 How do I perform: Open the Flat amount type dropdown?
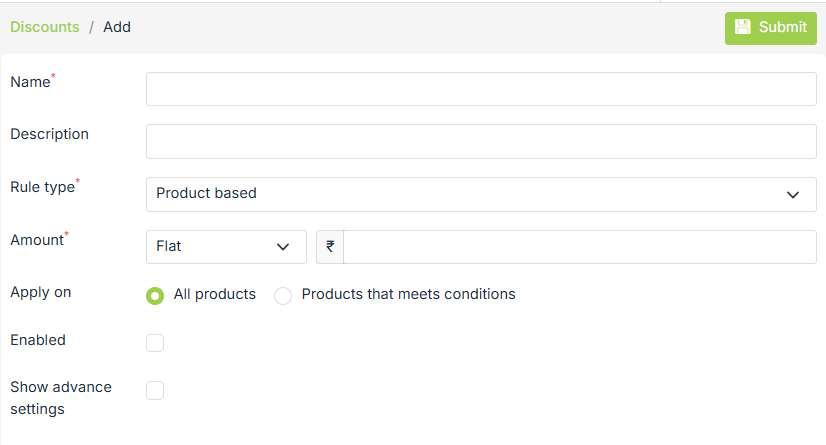point(225,247)
